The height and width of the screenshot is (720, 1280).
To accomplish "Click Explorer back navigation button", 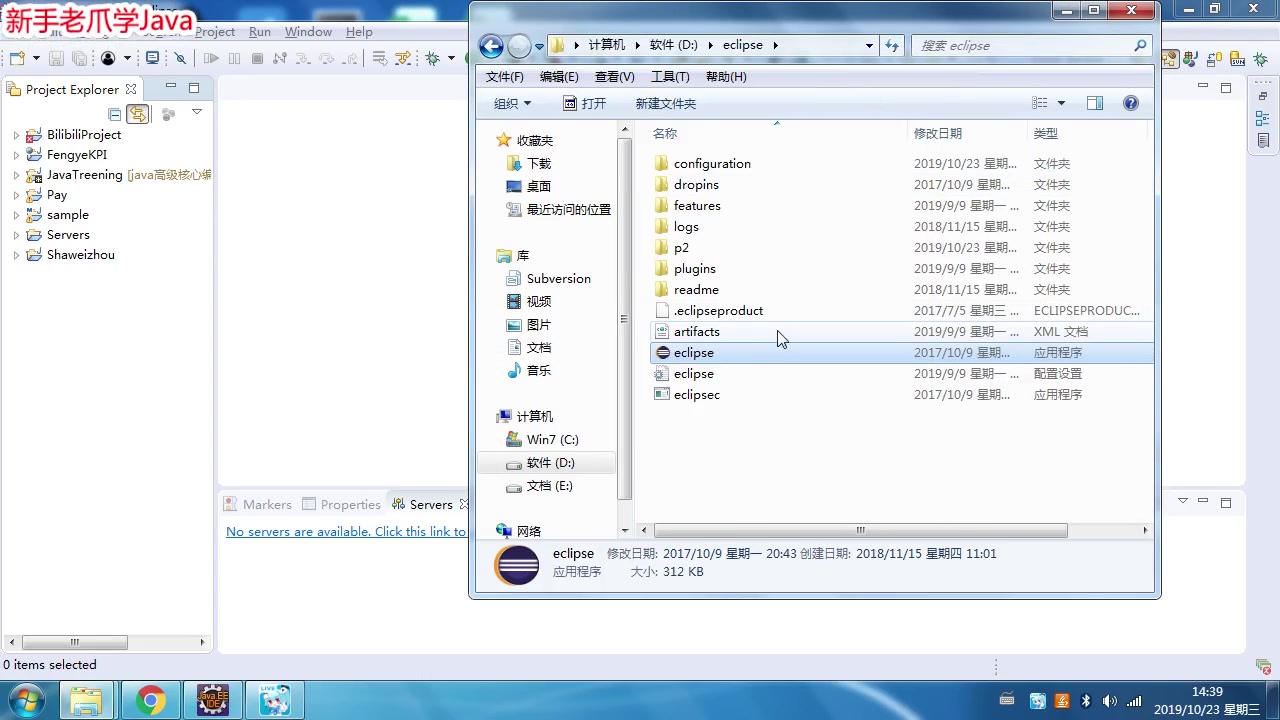I will [x=491, y=45].
